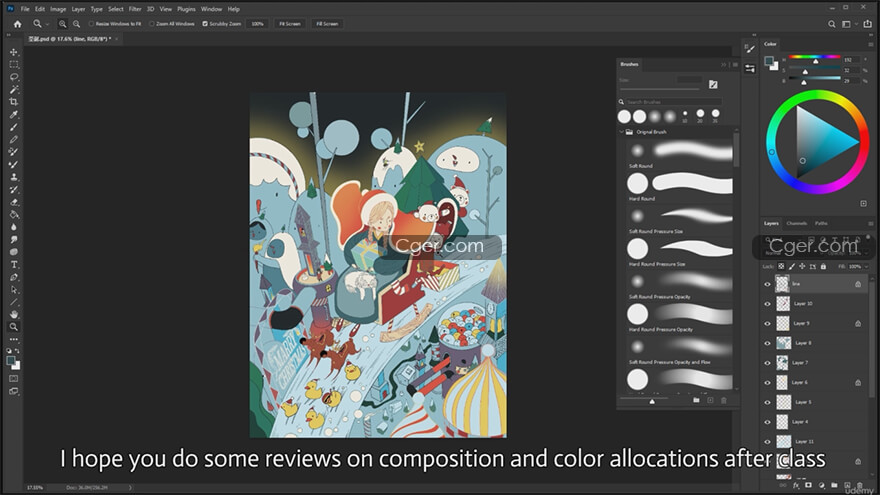The image size is (880, 495).
Task: Open the Image menu
Action: tap(58, 9)
